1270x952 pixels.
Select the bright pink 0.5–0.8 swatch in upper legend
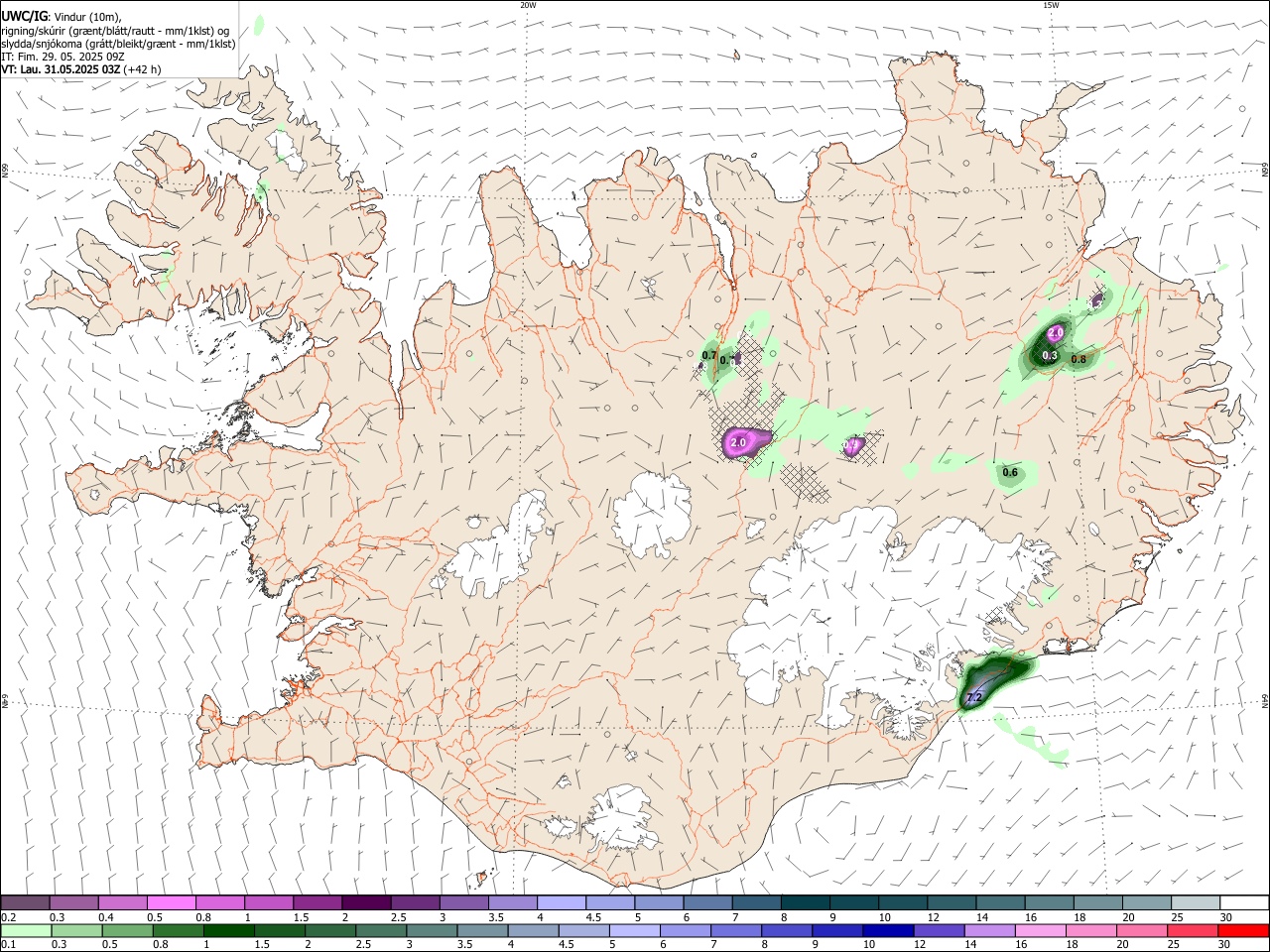pyautogui.click(x=171, y=903)
